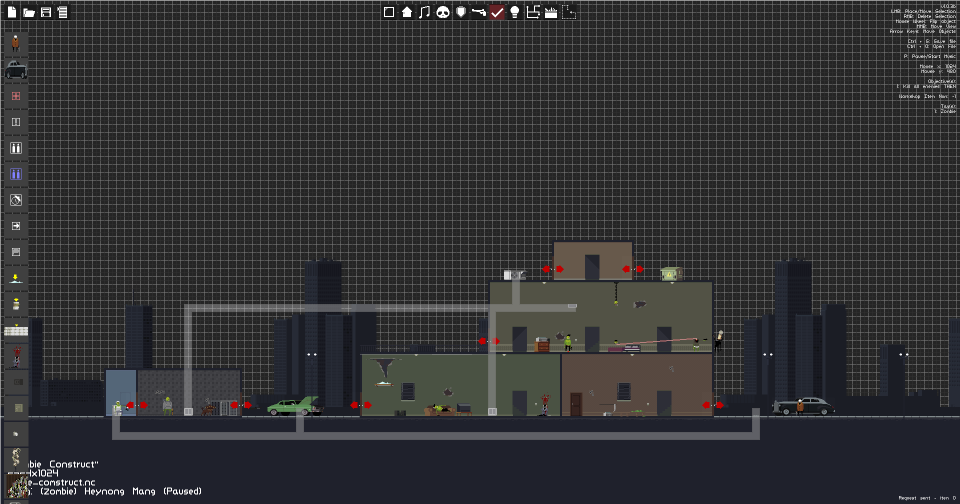Screen dimensions: 960x504
Task: Select the skull enemies tool
Action: point(443,12)
